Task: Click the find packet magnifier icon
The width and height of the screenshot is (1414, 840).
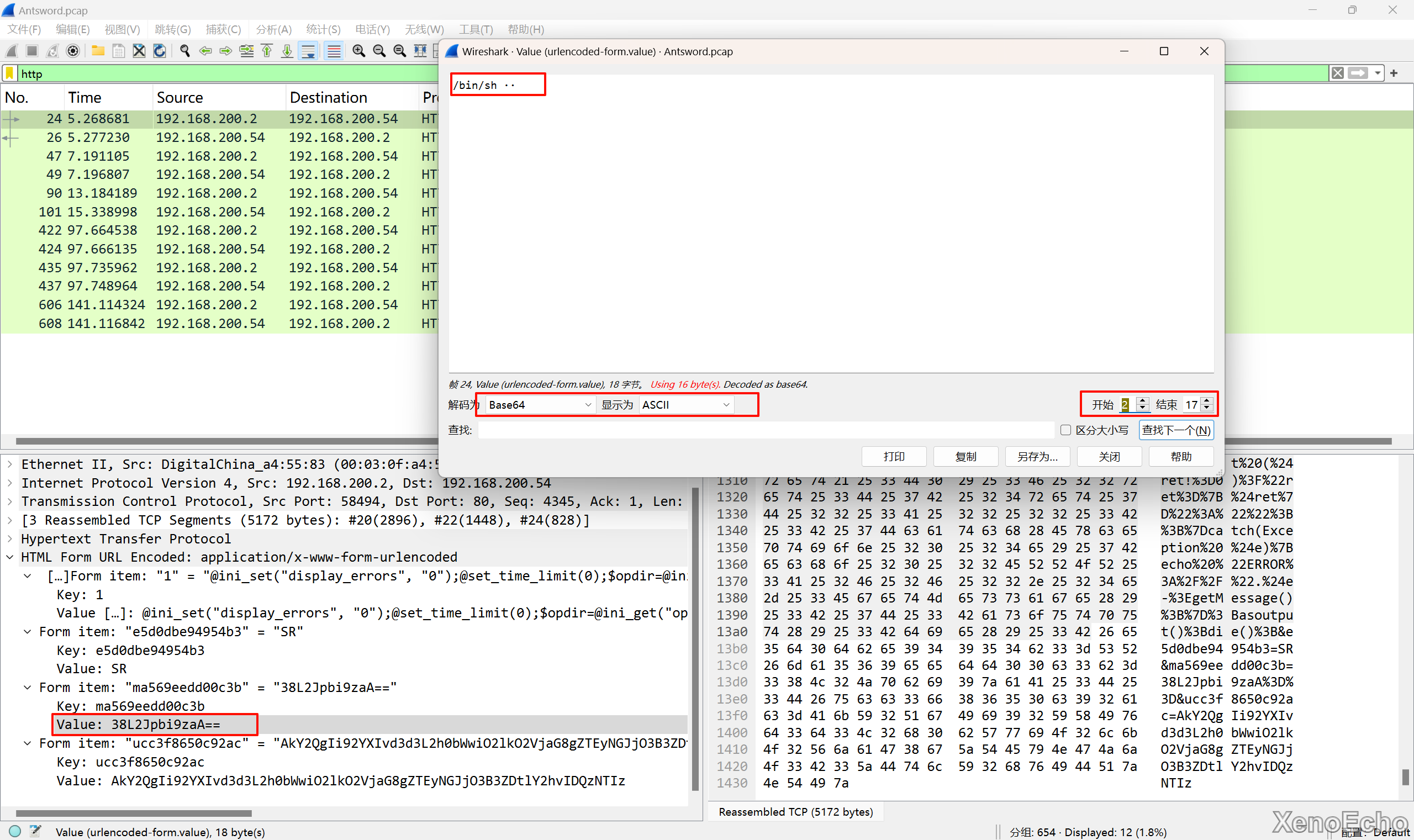Action: tap(184, 51)
